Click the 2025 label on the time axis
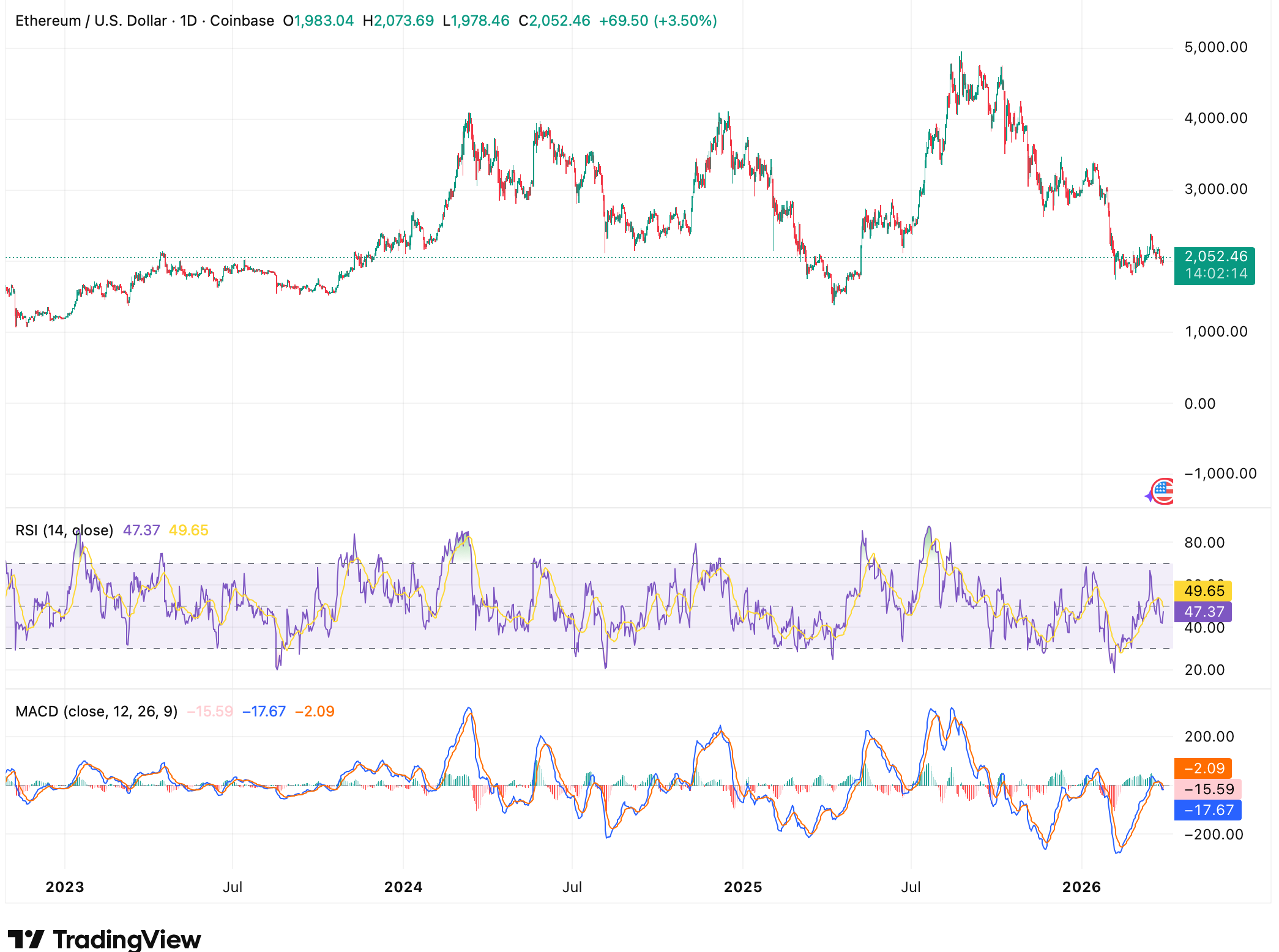 [744, 886]
